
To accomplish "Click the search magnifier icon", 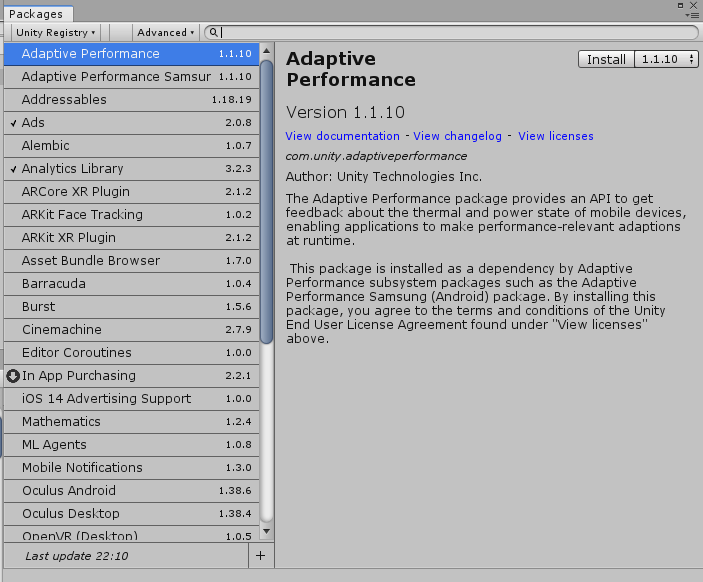I will pos(213,32).
